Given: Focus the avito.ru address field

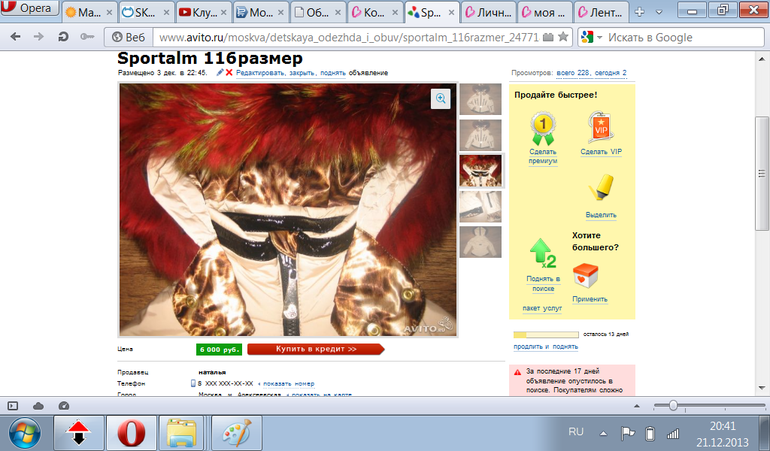Looking at the screenshot, I should [349, 37].
